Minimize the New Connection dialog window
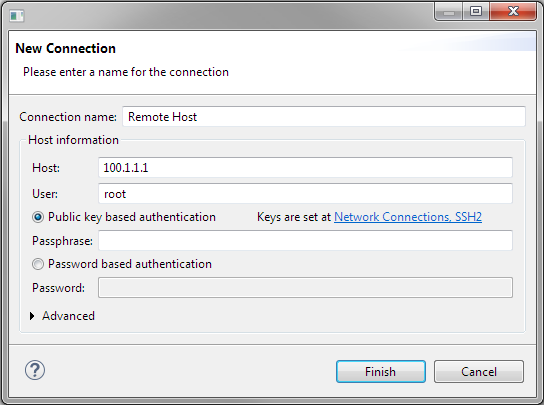 pos(448,11)
